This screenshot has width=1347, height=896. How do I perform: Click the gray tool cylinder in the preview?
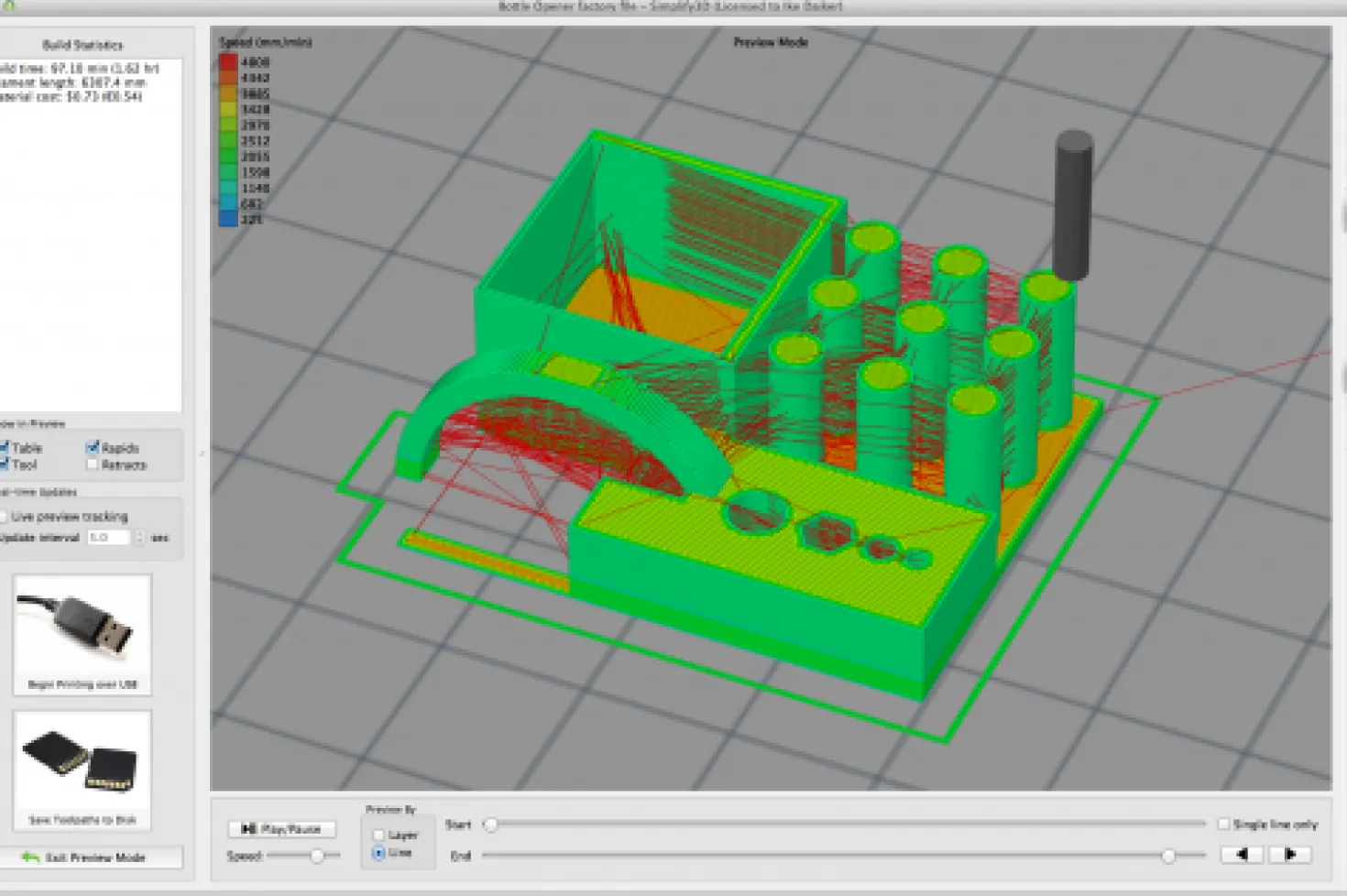1073,204
